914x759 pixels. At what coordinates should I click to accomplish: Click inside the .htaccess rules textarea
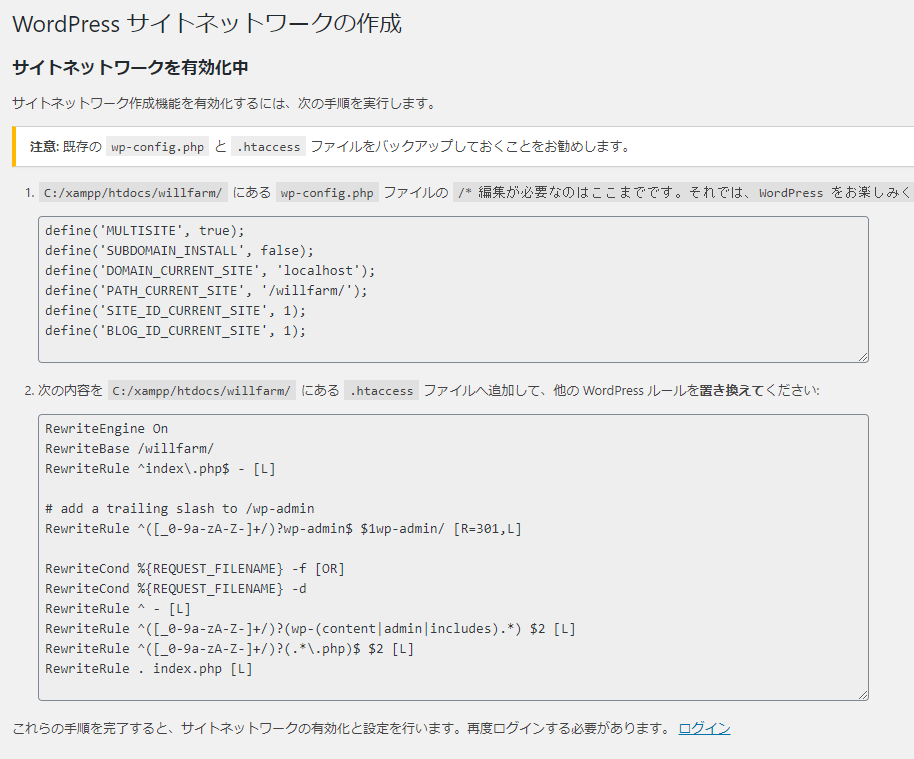tap(454, 557)
